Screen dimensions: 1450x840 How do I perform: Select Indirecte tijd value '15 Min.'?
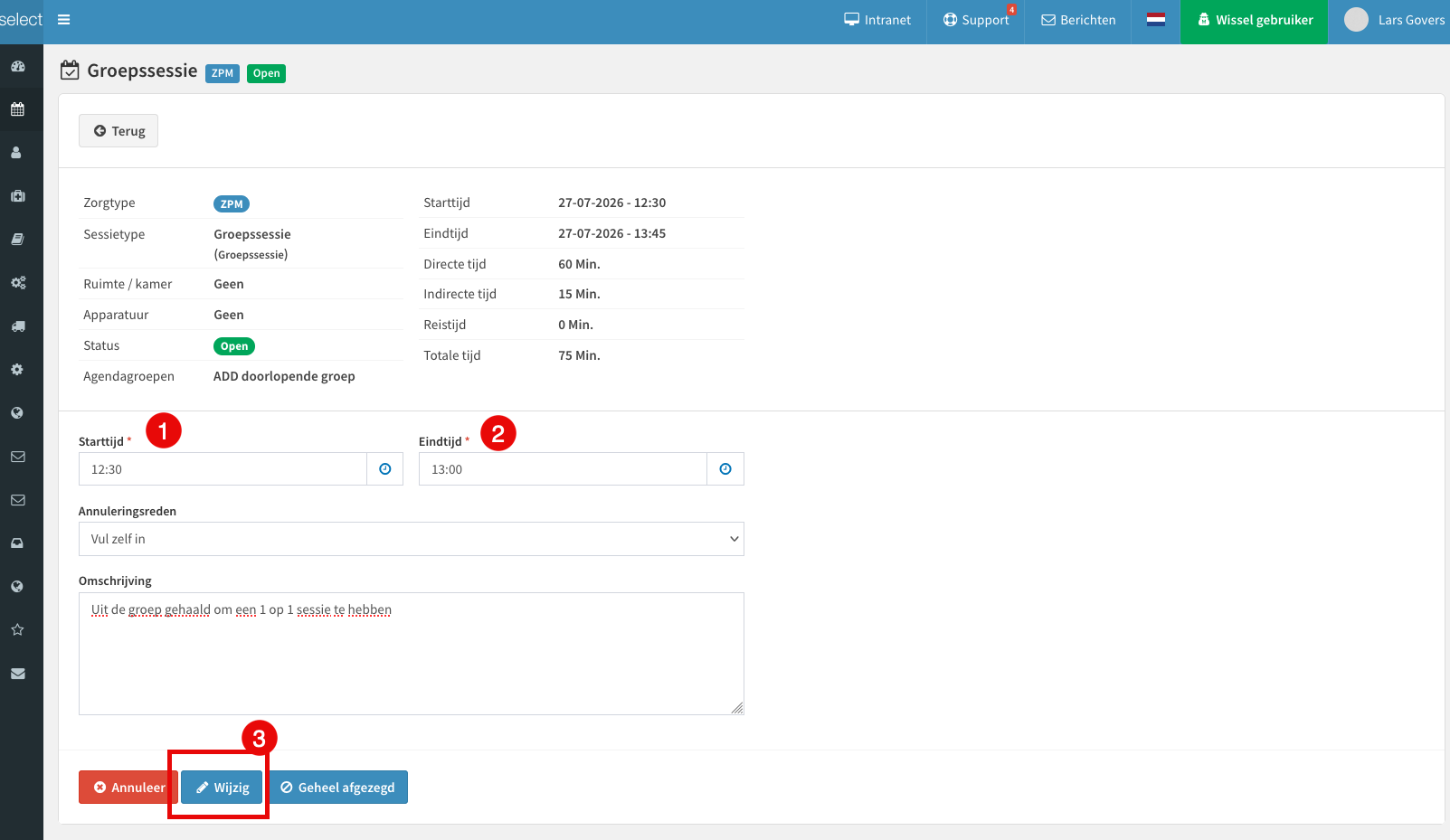579,294
